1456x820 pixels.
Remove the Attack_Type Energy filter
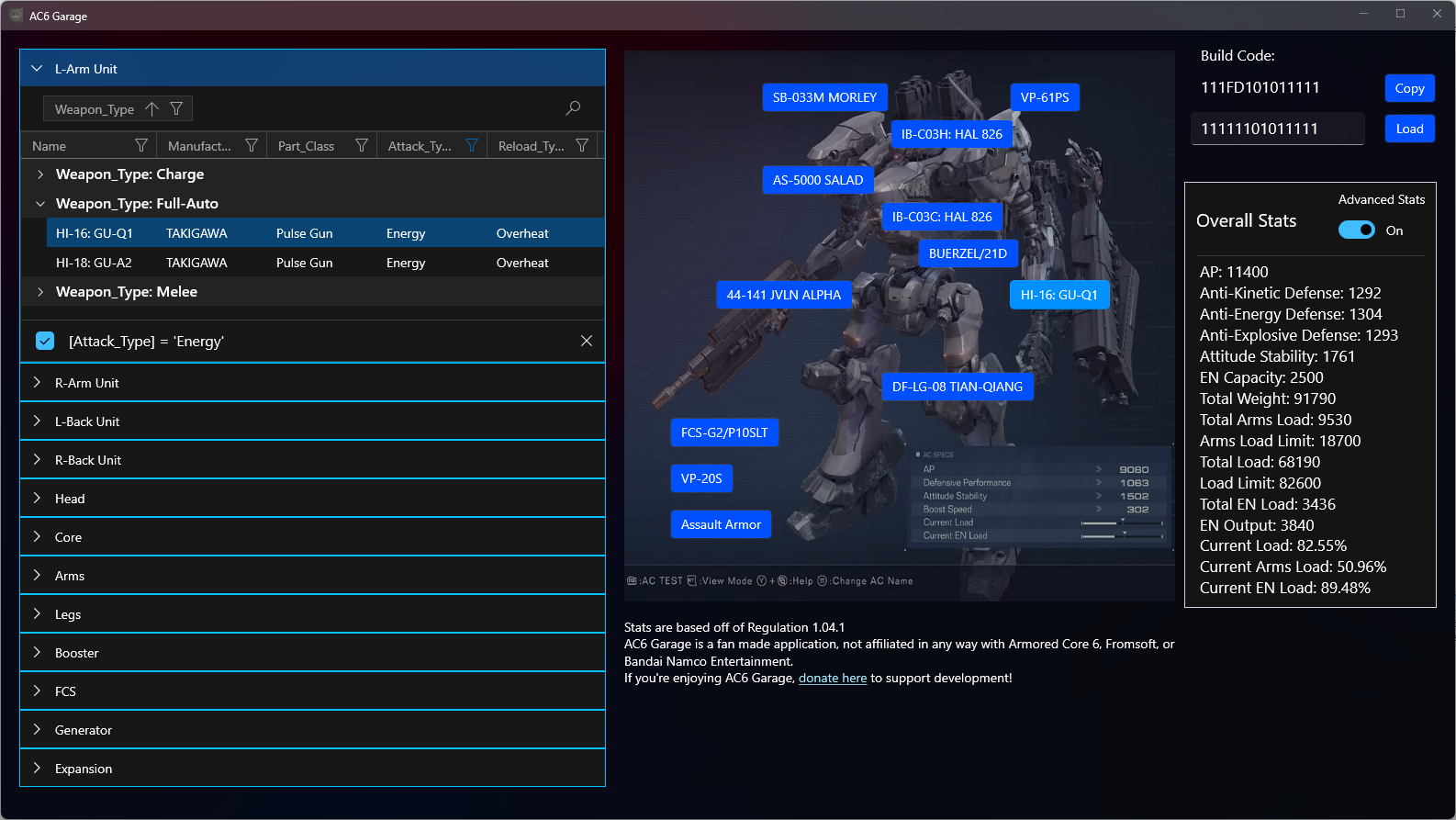[x=587, y=341]
